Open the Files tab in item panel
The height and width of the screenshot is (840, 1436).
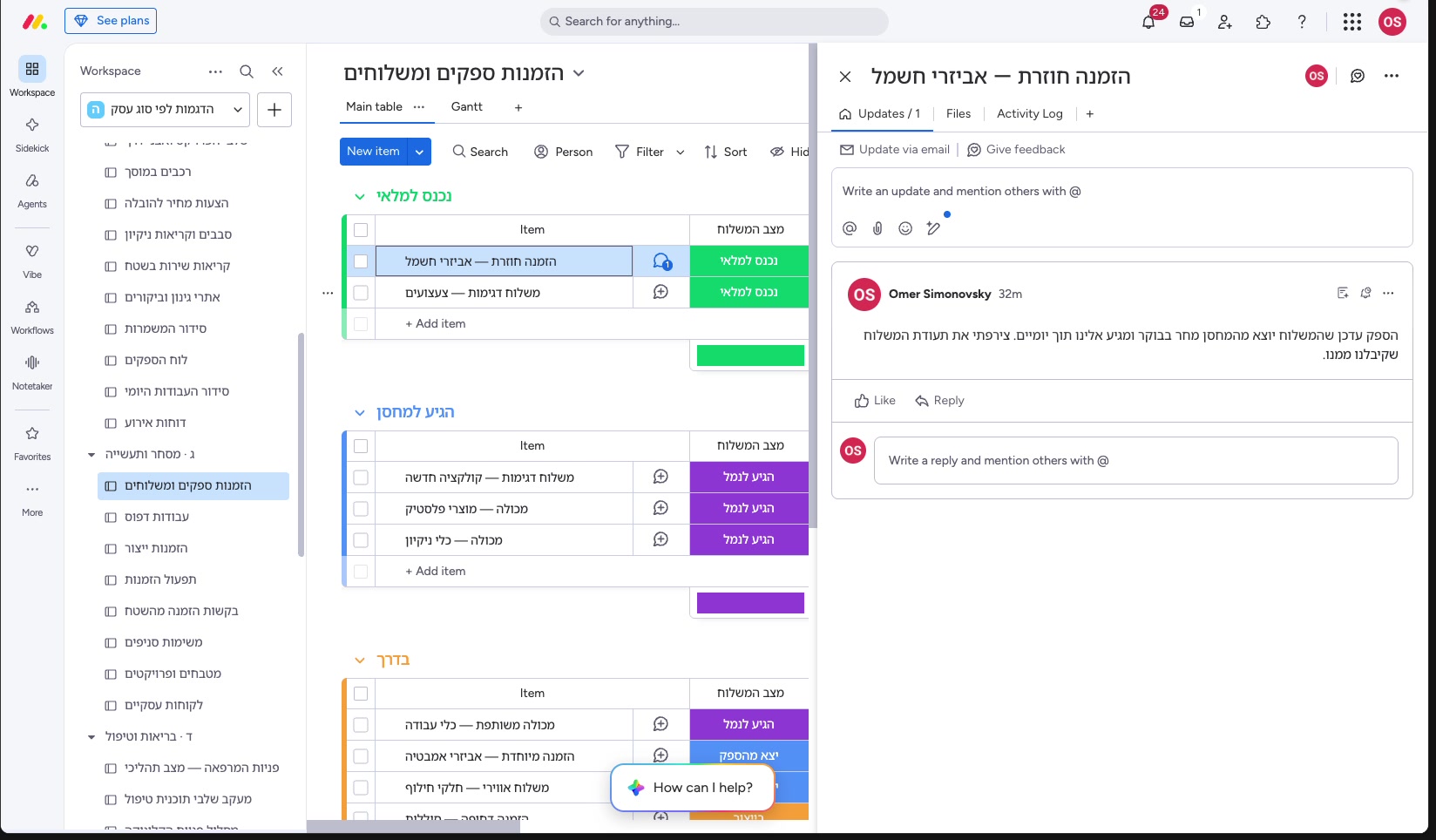click(958, 113)
